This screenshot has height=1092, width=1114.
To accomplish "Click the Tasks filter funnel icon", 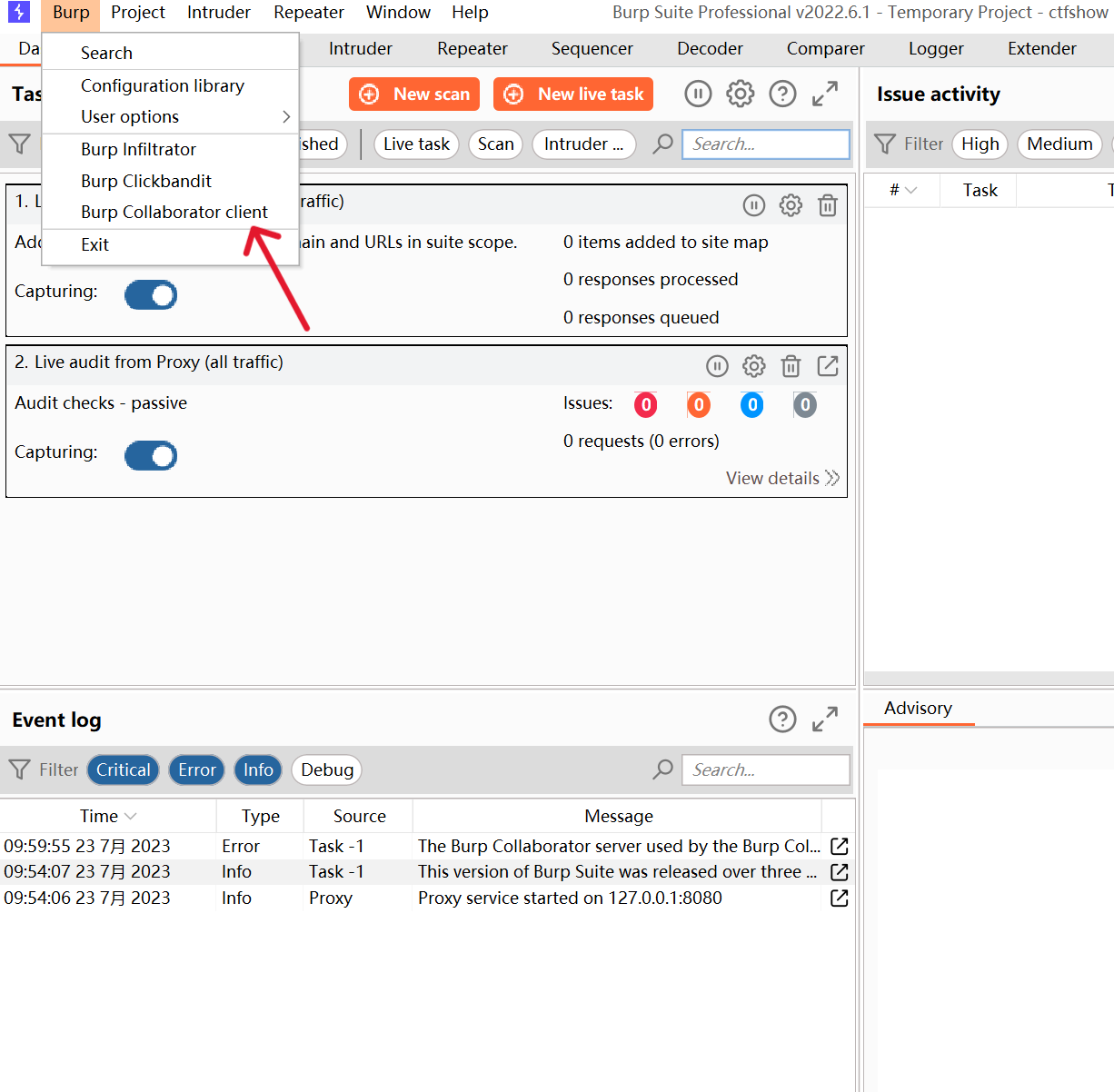I will pyautogui.click(x=19, y=144).
